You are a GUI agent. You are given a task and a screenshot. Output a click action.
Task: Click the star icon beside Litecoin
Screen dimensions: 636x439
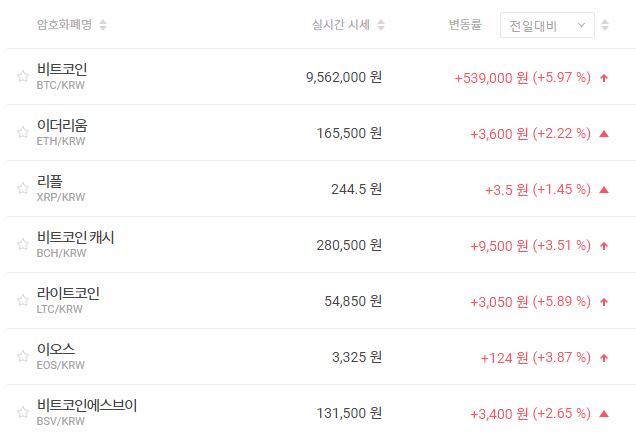point(22,300)
